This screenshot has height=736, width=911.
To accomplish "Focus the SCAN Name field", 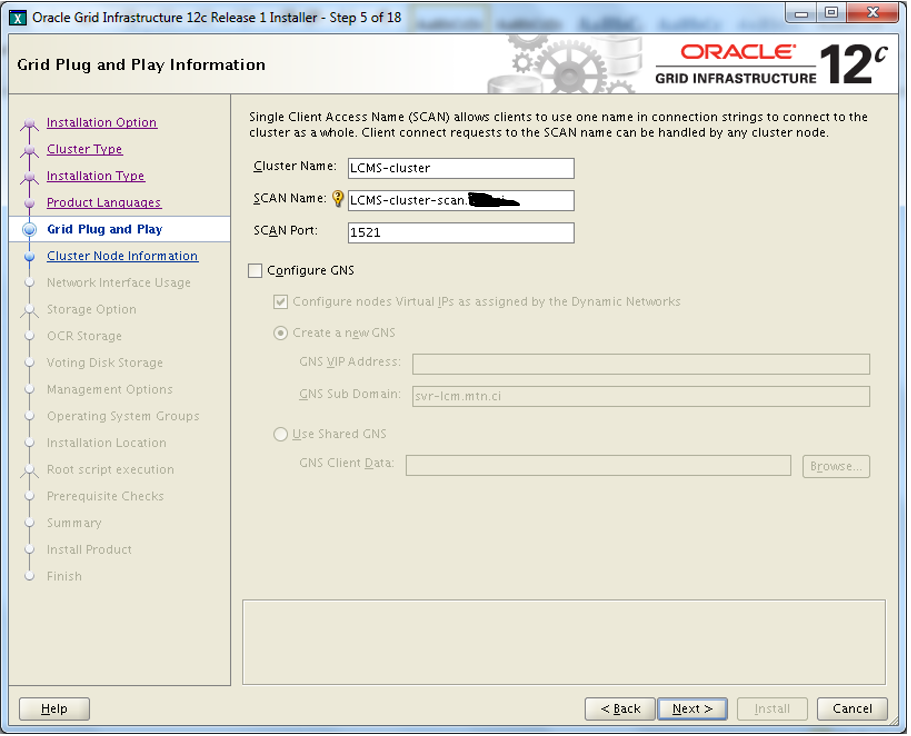I will pos(461,201).
